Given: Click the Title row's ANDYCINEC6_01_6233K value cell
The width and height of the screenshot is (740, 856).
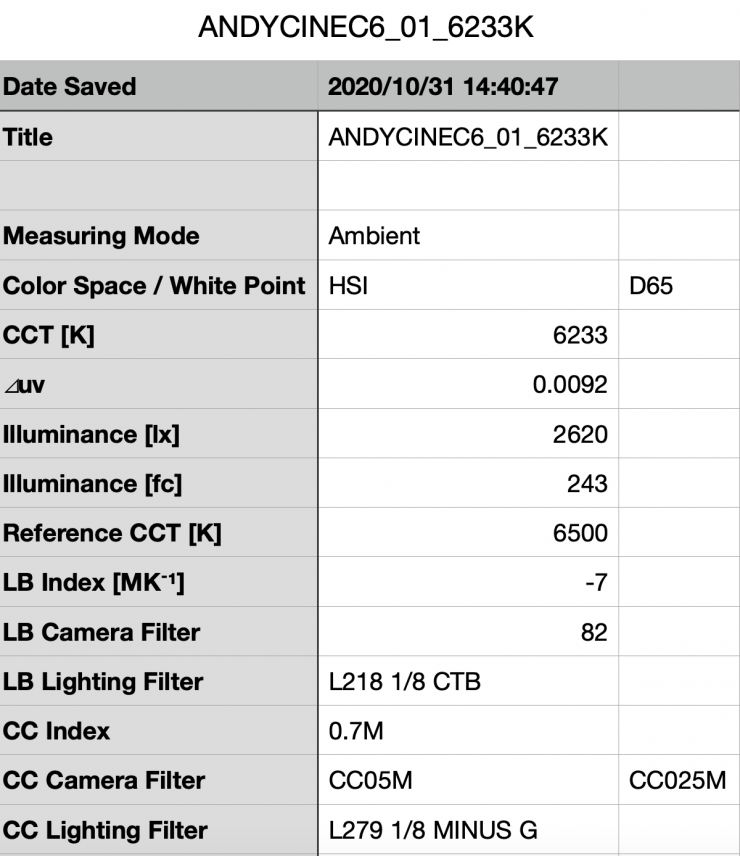Looking at the screenshot, I should pyautogui.click(x=467, y=137).
